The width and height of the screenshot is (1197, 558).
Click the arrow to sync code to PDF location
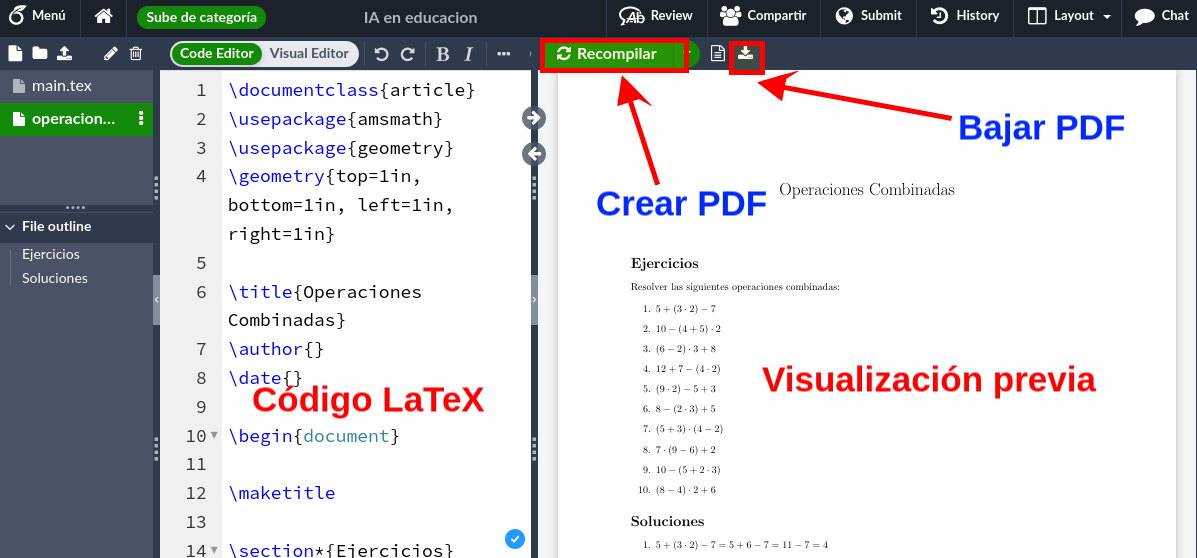click(534, 119)
